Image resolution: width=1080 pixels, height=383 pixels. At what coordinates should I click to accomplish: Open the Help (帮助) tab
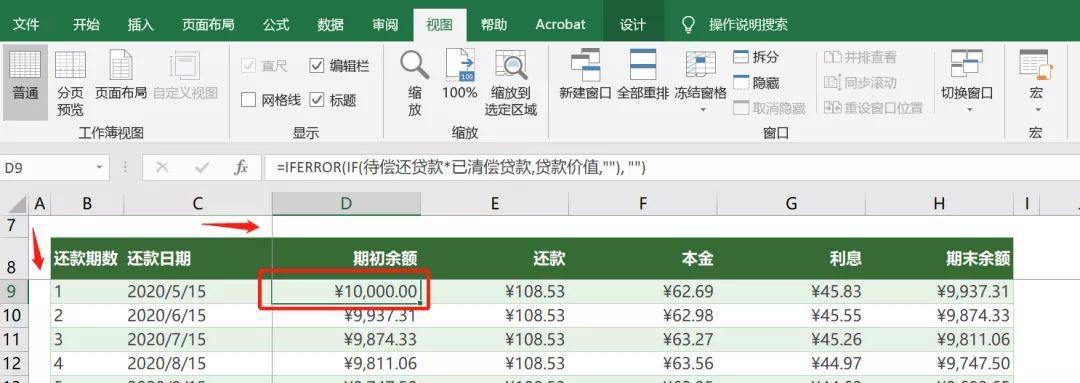494,25
